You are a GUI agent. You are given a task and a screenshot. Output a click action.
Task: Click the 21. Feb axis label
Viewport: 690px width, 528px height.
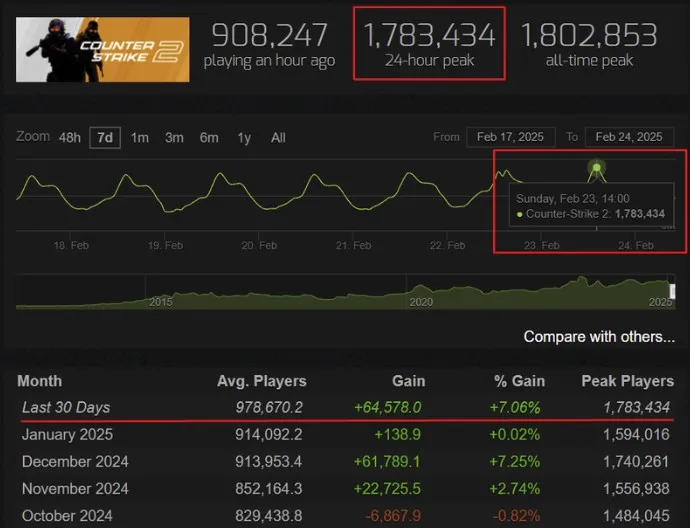coord(353,246)
